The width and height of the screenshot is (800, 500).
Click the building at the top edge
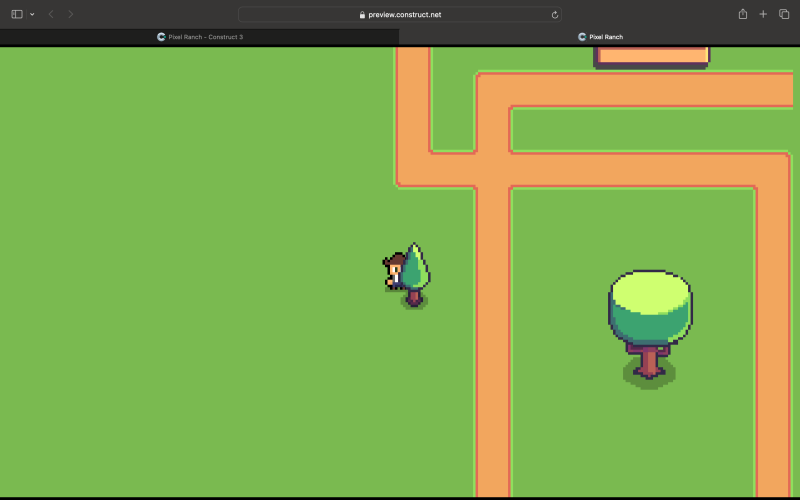[x=652, y=57]
